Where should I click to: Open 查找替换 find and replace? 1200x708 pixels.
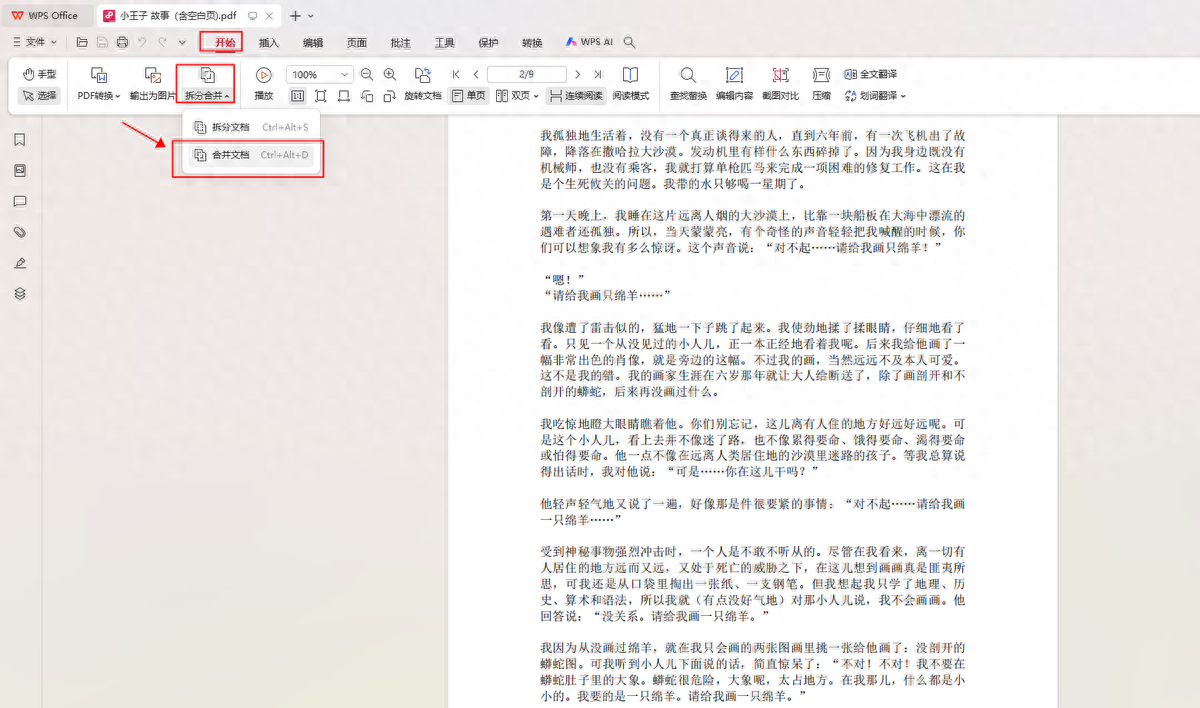[688, 84]
